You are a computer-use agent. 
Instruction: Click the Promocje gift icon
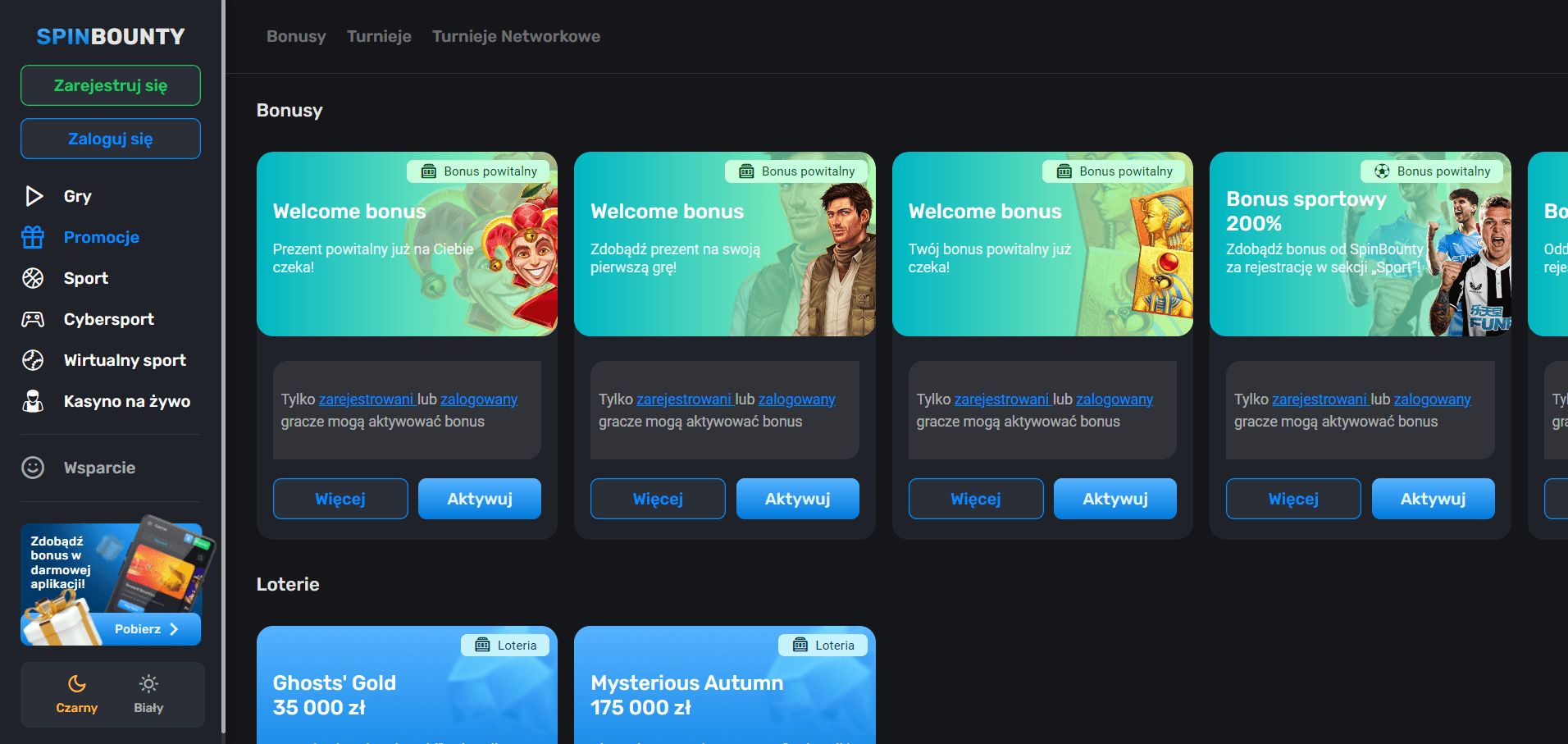click(x=33, y=237)
